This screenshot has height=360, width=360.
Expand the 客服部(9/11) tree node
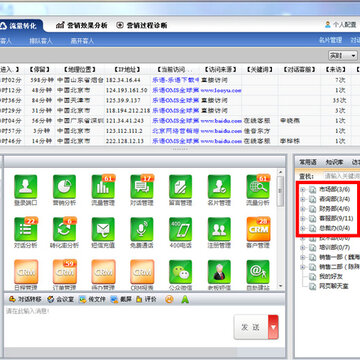tap(303, 219)
